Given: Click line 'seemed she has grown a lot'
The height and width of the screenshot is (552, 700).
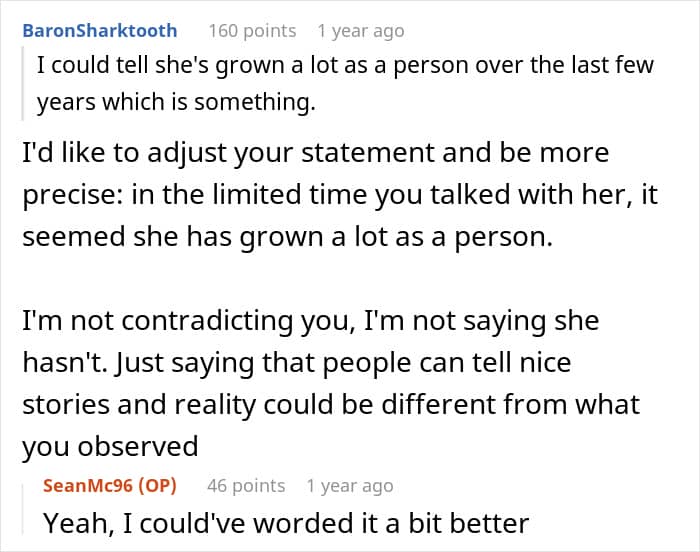Looking at the screenshot, I should point(288,237).
